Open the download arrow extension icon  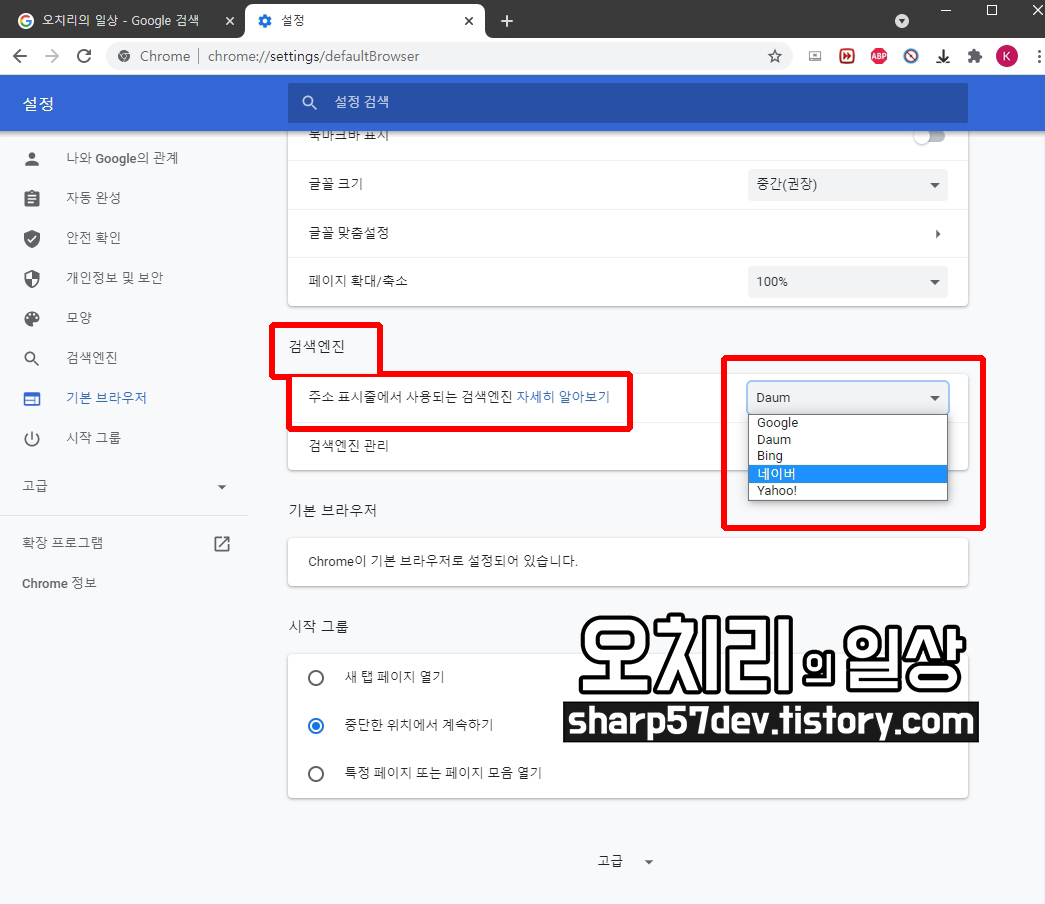[942, 57]
